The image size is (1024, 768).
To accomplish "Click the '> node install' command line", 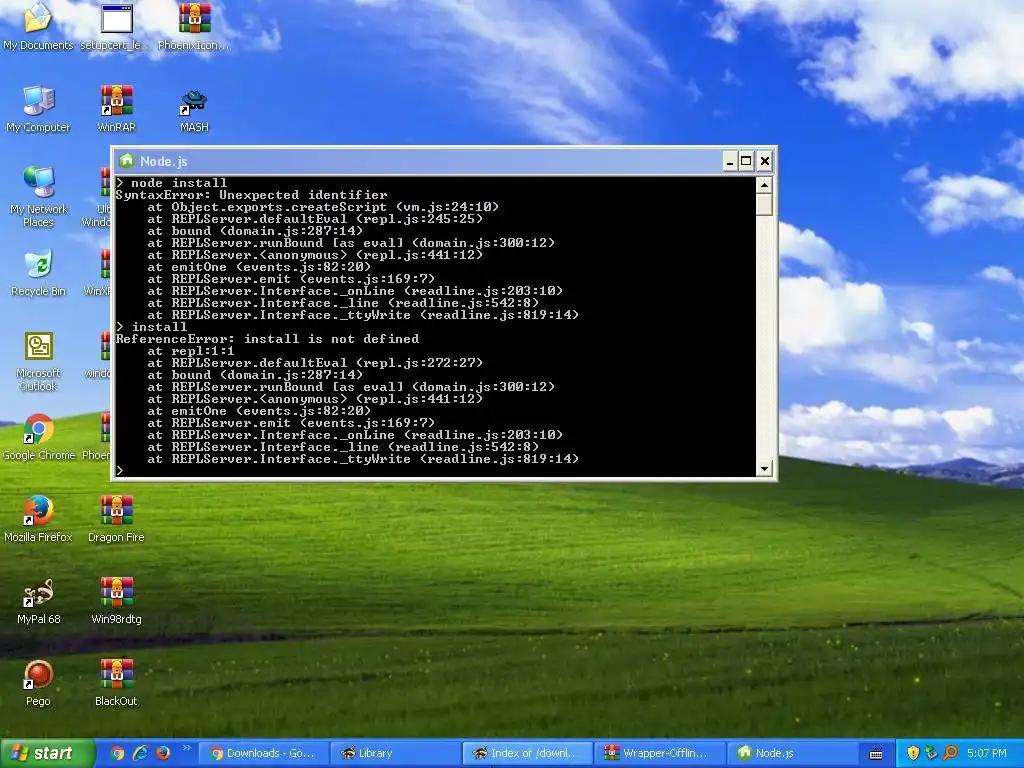I will pos(172,183).
